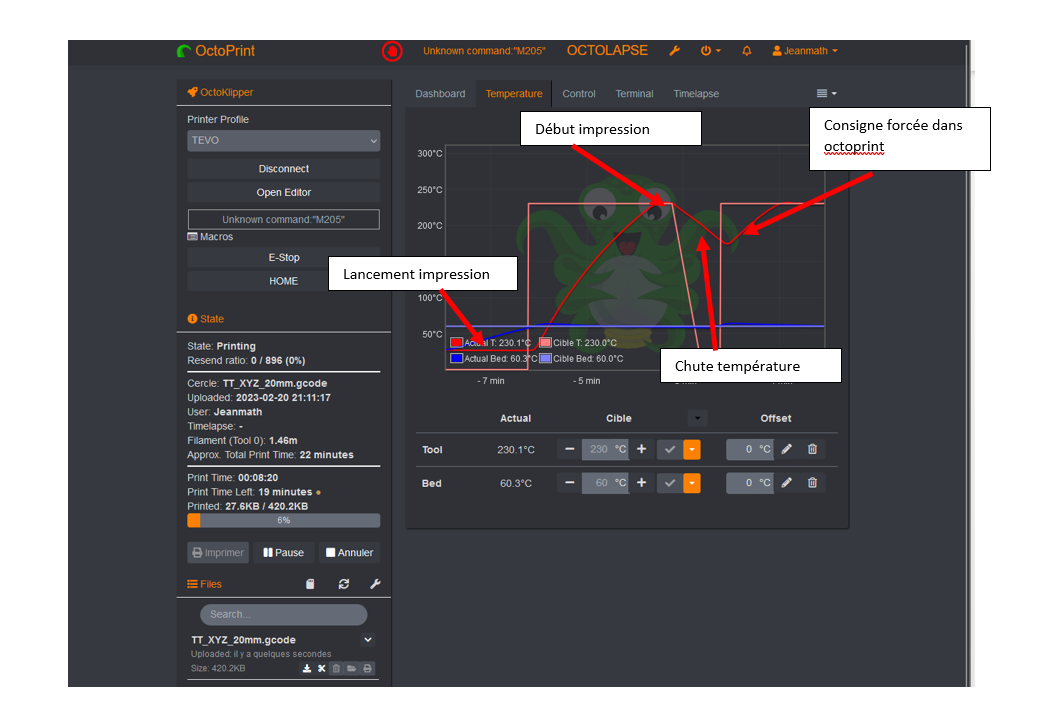
Task: Open the tab overflow menu dropdown
Action: [x=827, y=93]
